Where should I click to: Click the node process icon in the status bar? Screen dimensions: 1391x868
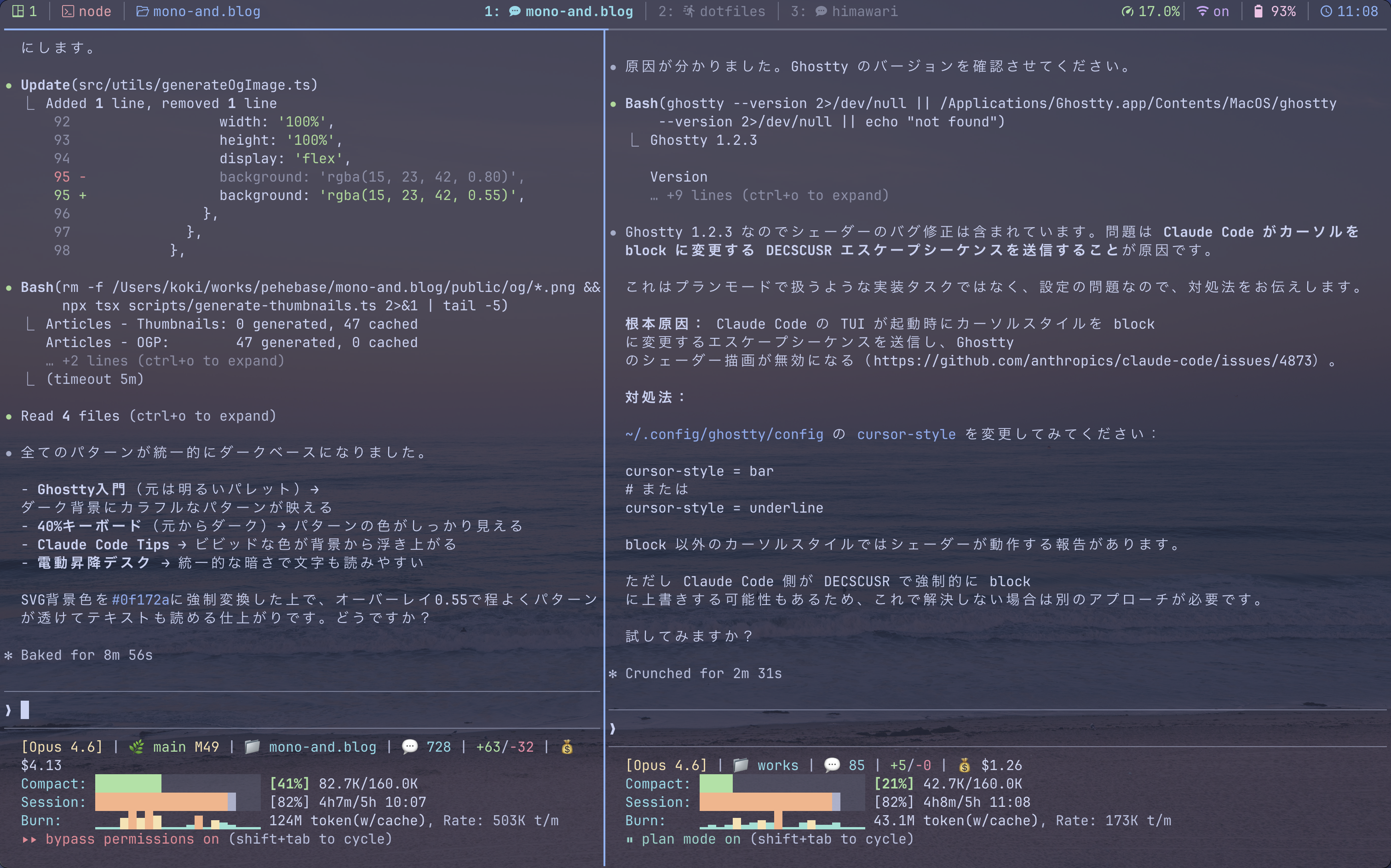68,11
